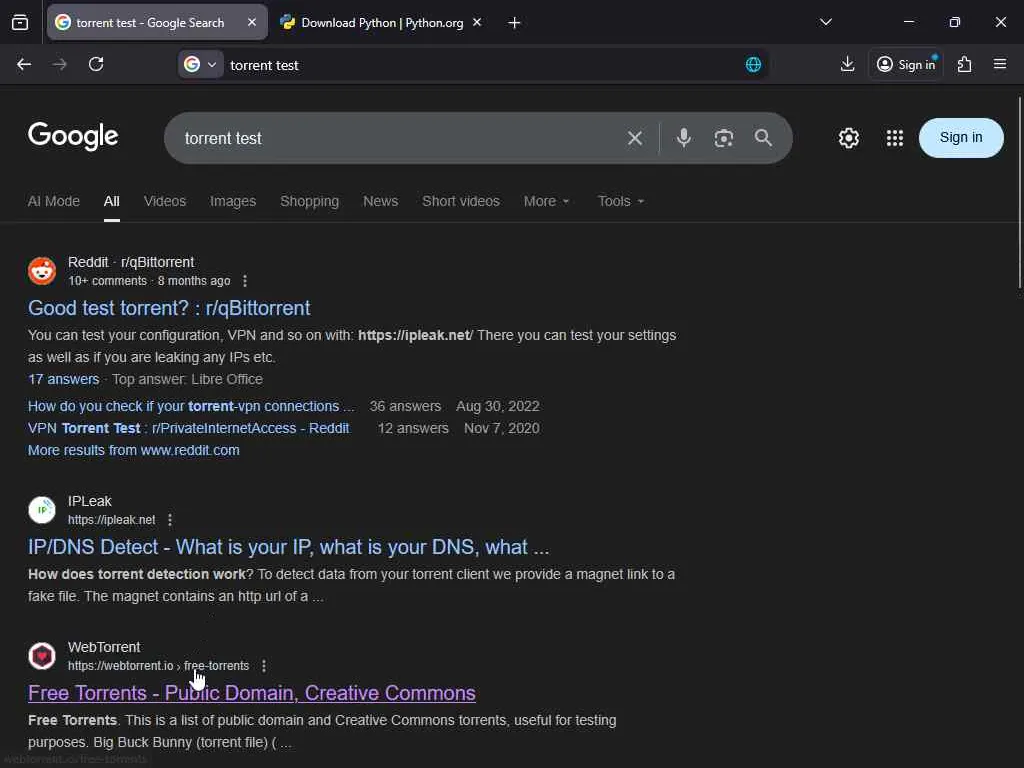Search by image with camera icon
The height and width of the screenshot is (768, 1024).
coord(724,138)
